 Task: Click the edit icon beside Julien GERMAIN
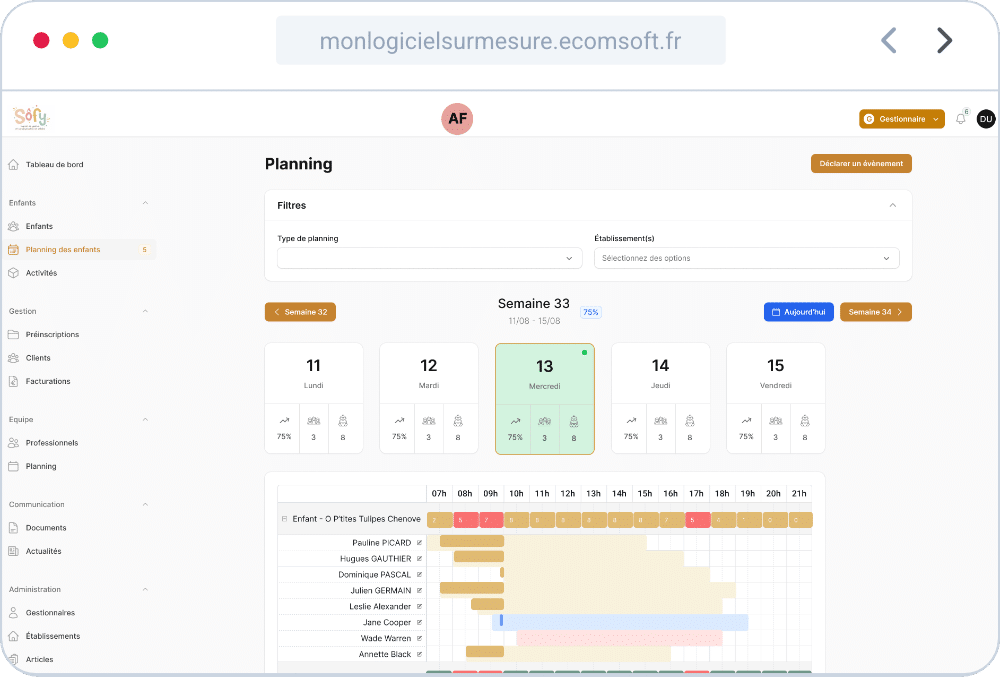[419, 590]
